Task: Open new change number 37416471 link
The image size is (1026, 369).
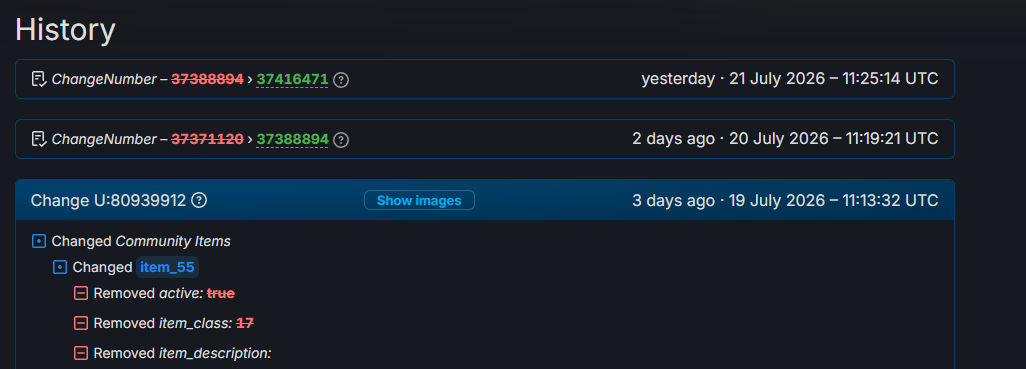Action: (292, 80)
